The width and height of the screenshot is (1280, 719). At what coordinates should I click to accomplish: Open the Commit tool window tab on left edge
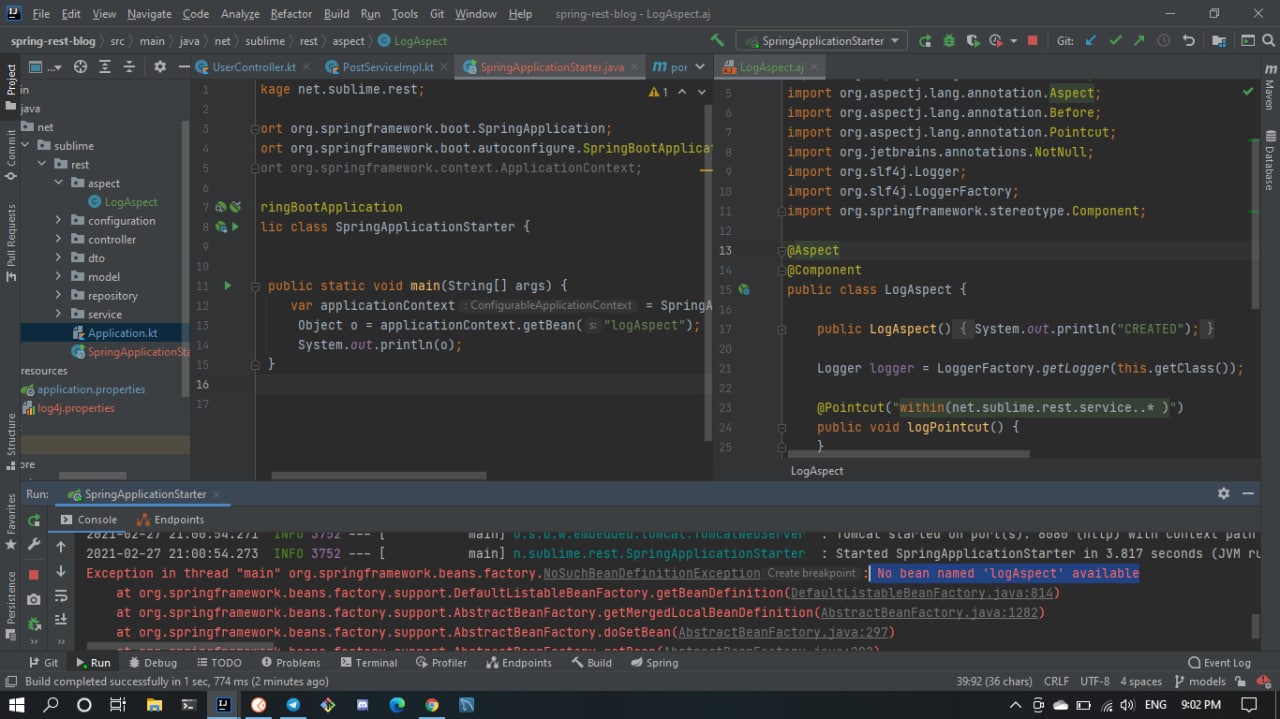[11, 153]
